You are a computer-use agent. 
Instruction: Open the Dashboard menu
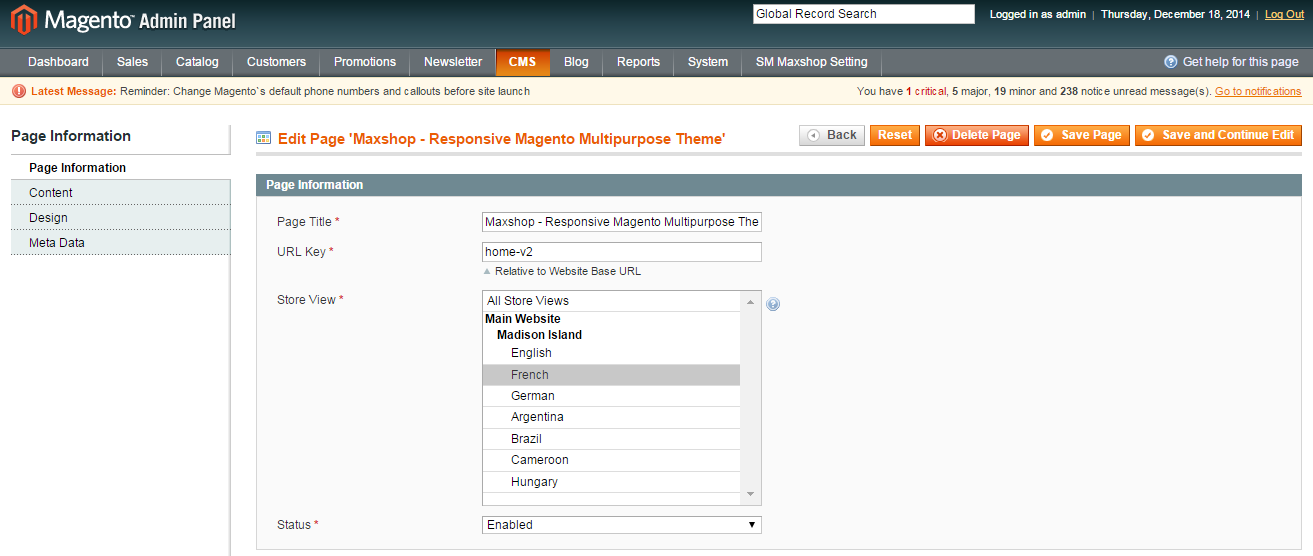[58, 62]
